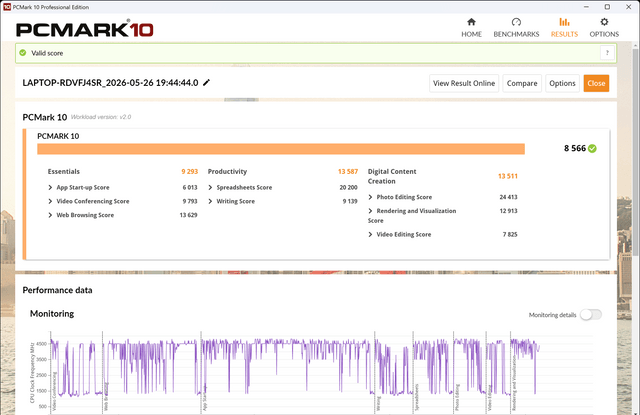640x415 pixels.
Task: Click the orange PCMARK 10 score bar
Action: [281, 149]
